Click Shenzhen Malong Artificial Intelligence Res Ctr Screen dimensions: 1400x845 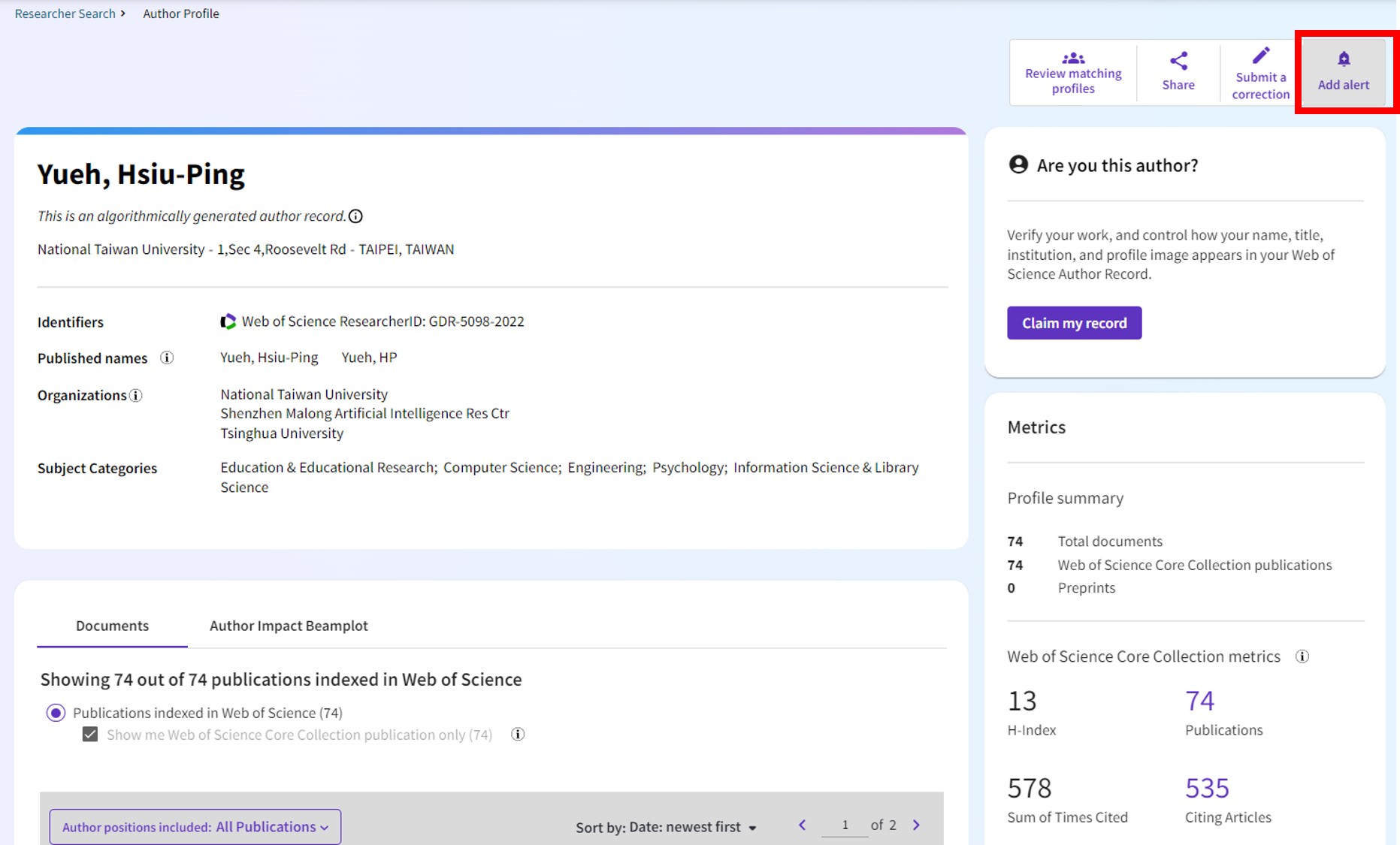coord(364,413)
